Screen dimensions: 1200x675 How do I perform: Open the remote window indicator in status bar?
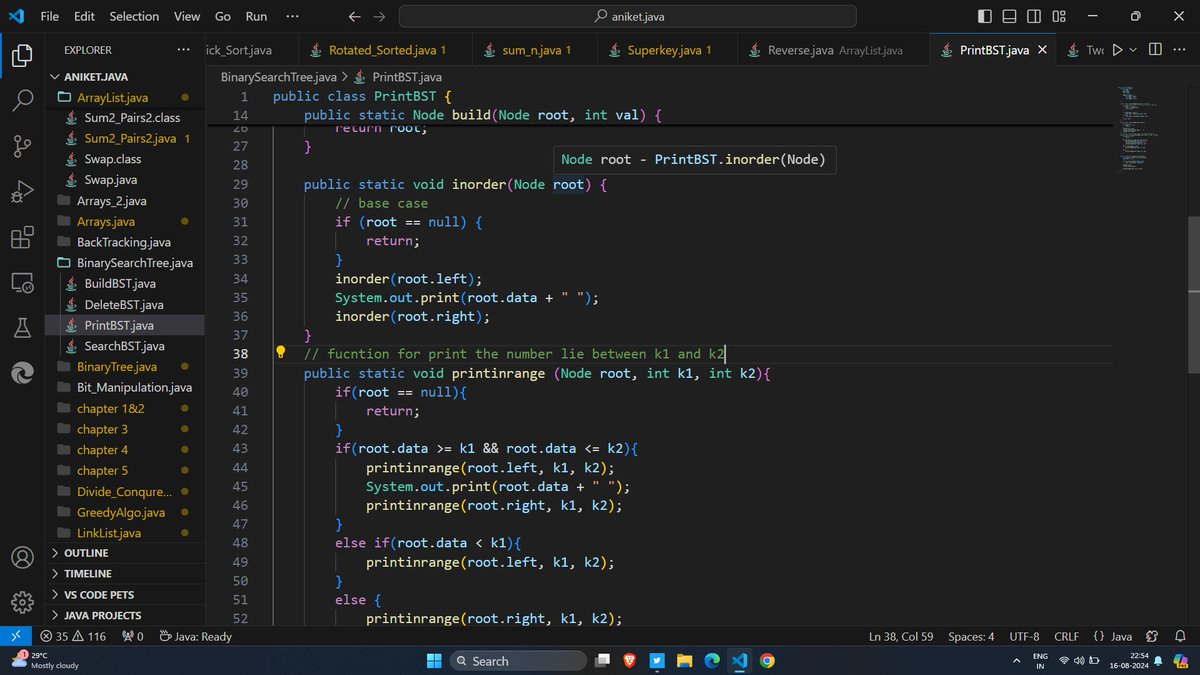(16, 636)
